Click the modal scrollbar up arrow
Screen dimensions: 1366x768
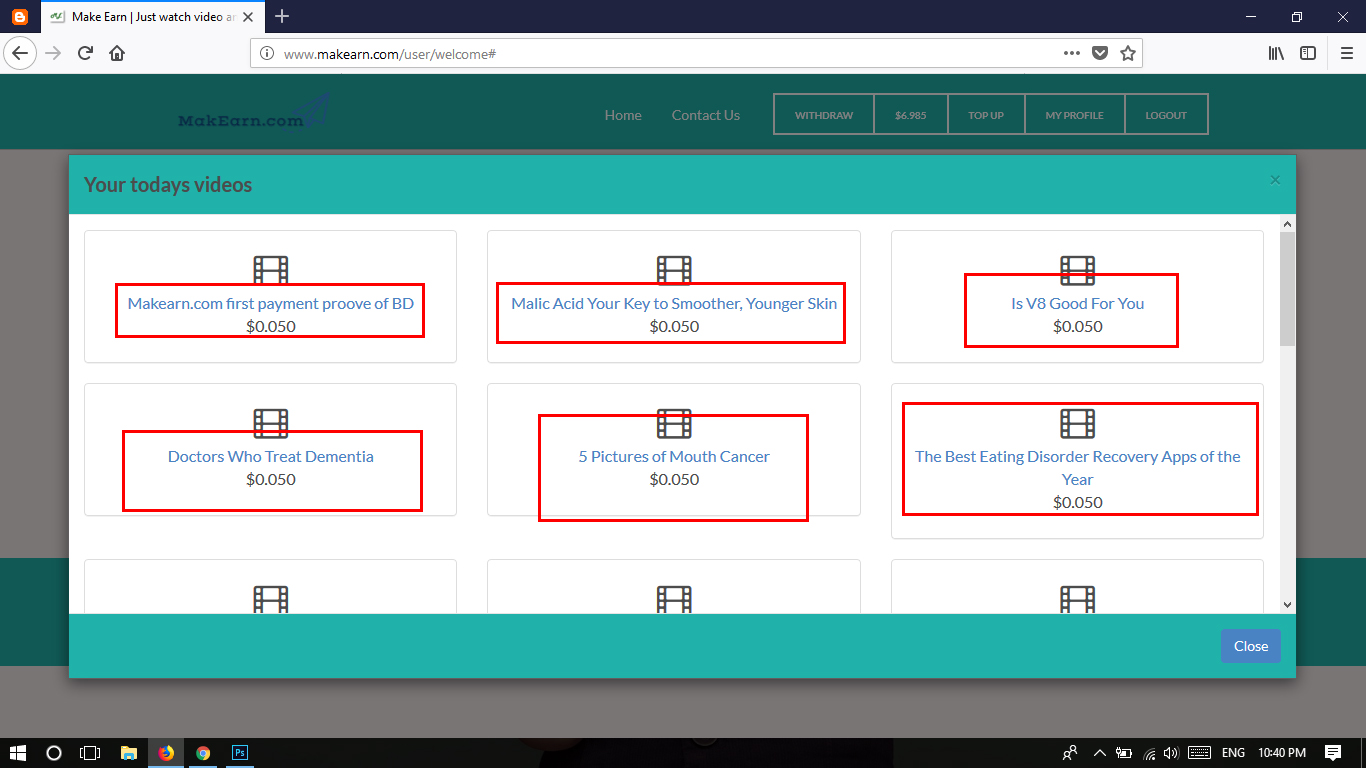pyautogui.click(x=1287, y=224)
